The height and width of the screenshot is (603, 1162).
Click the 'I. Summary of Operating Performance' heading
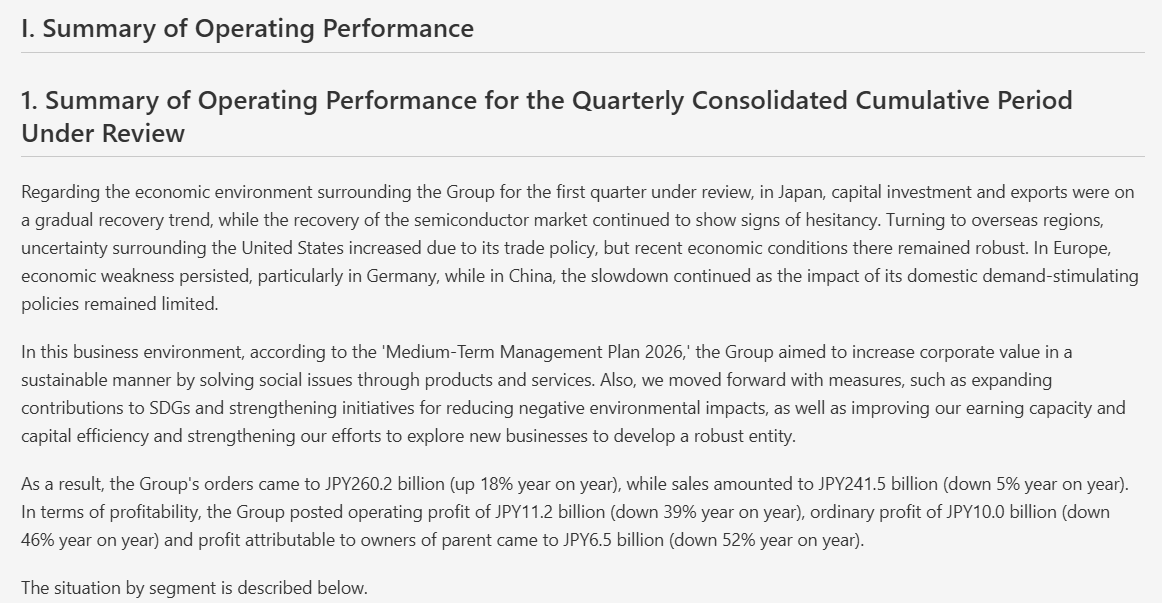pyautogui.click(x=248, y=28)
